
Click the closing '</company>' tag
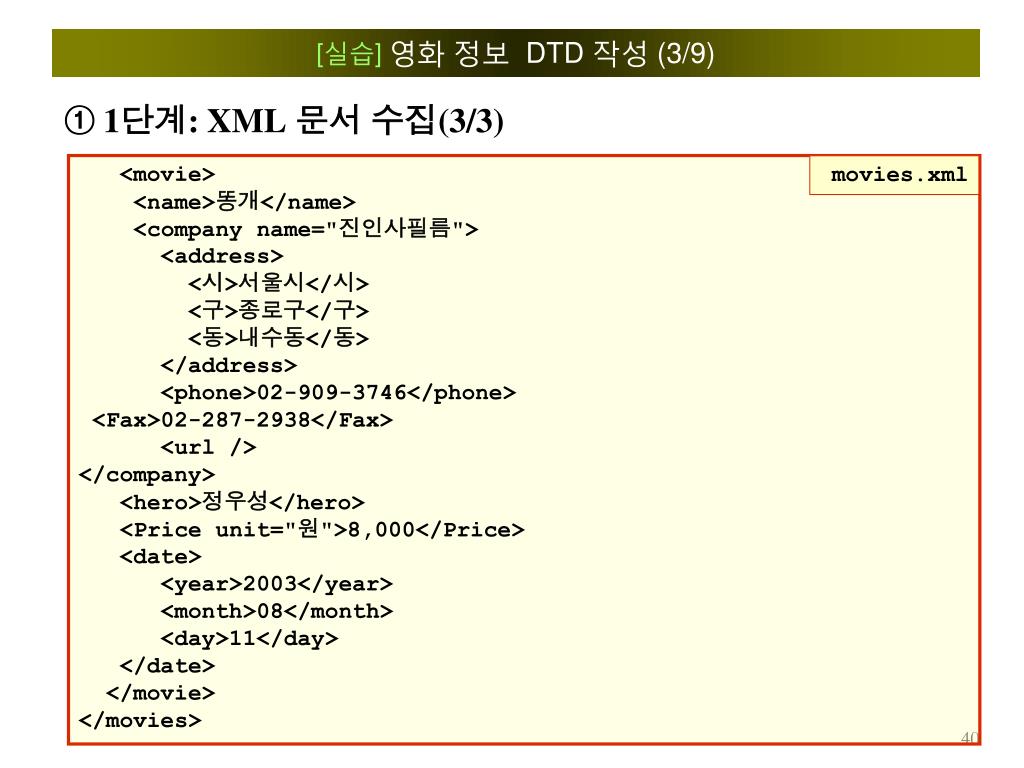(x=146, y=475)
